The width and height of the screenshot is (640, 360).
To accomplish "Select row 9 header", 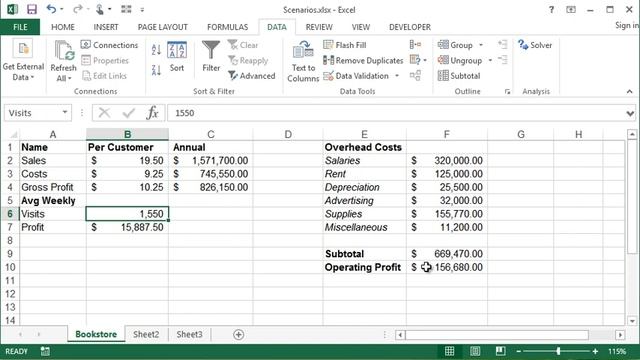I will [10, 254].
